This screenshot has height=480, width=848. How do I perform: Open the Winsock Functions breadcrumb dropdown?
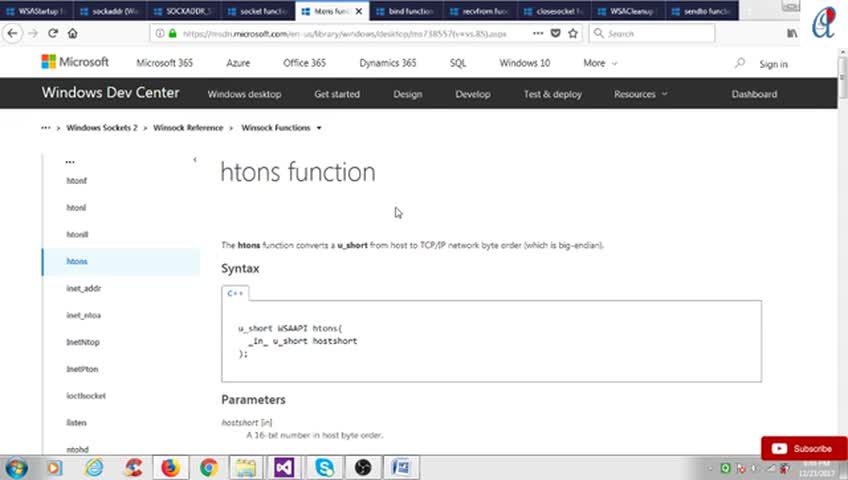(319, 128)
